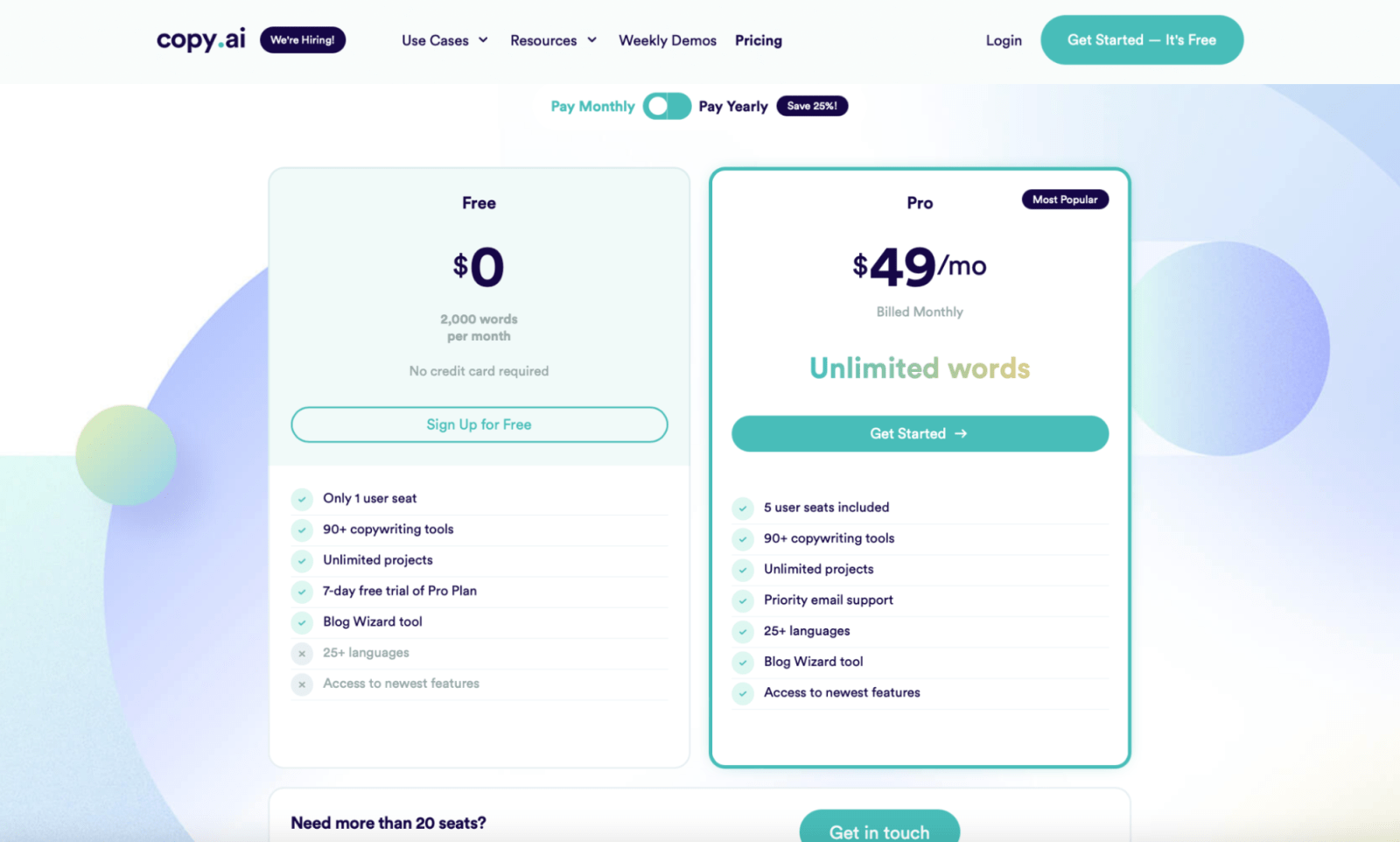Click the Unlimited words heading

920,368
